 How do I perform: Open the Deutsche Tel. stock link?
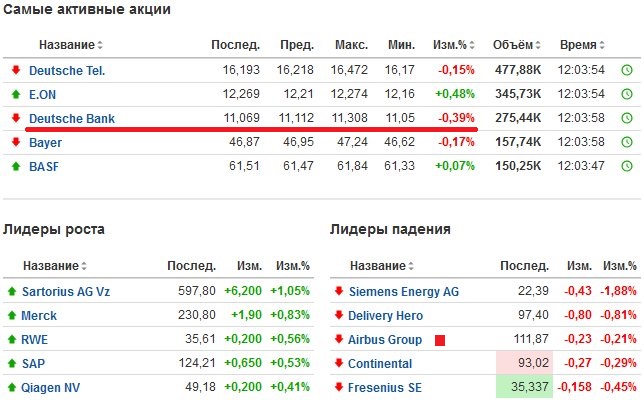pyautogui.click(x=67, y=71)
